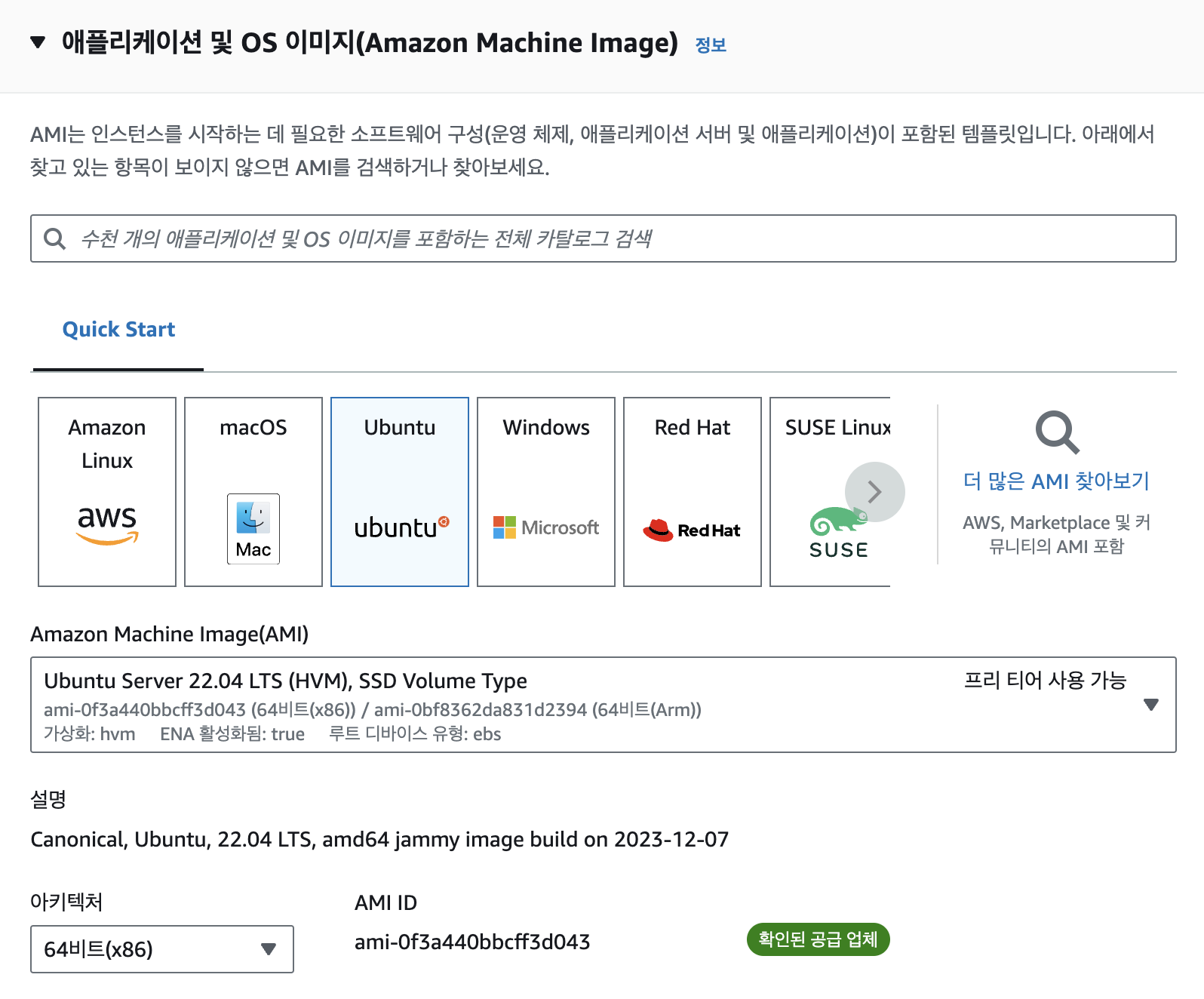Click the 확인된 공급 업체 badge
This screenshot has width=1204, height=999.
click(819, 939)
